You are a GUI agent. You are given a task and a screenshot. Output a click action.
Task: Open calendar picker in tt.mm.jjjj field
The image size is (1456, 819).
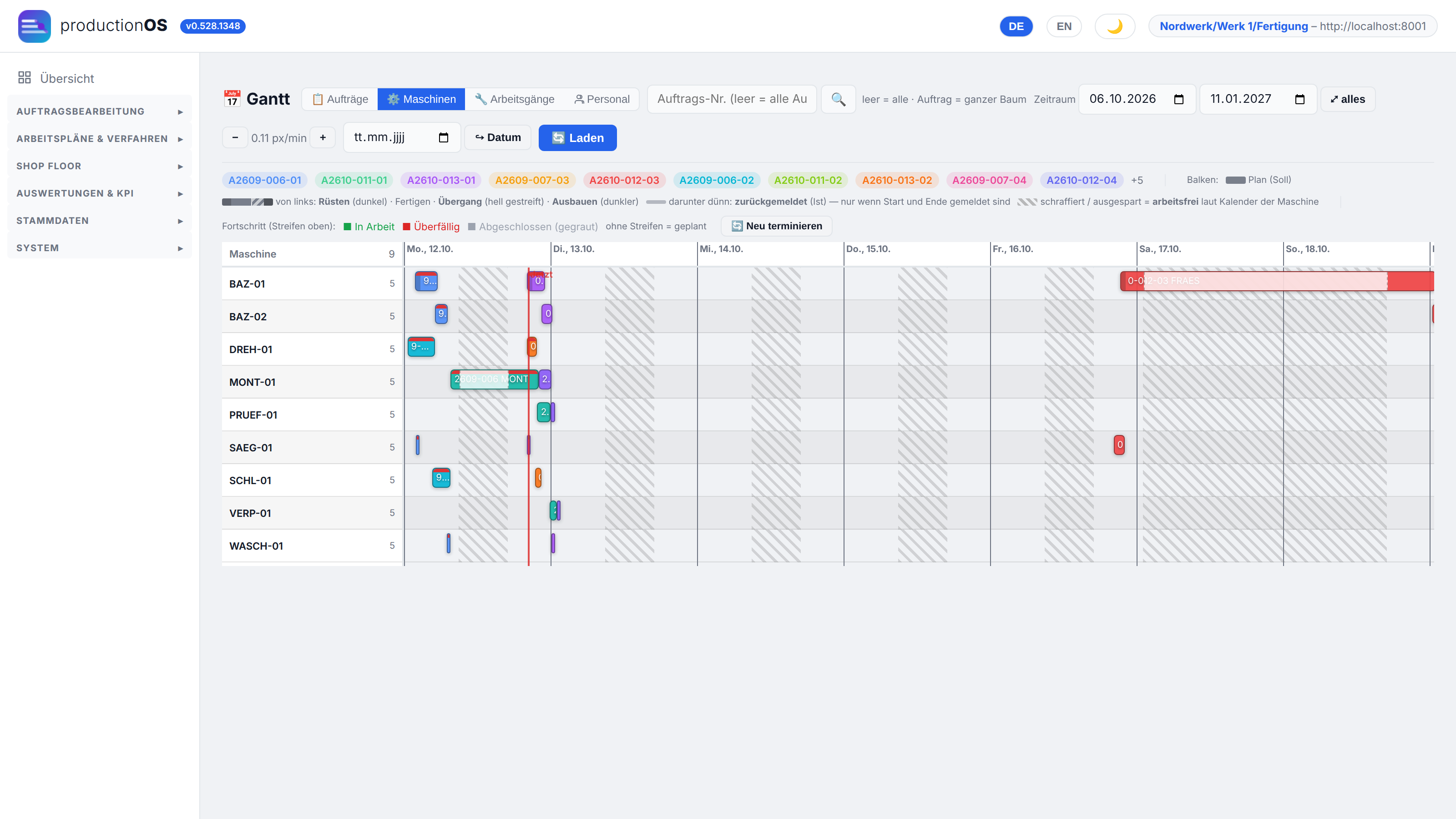click(444, 137)
